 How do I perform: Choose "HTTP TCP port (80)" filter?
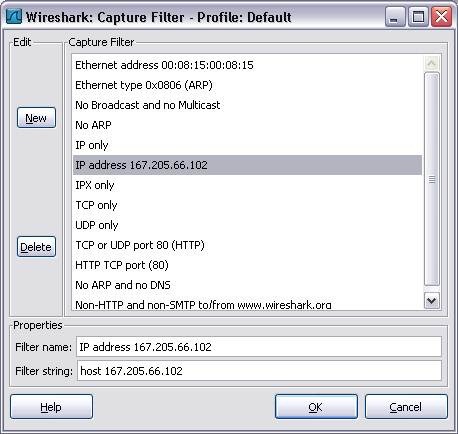247,265
